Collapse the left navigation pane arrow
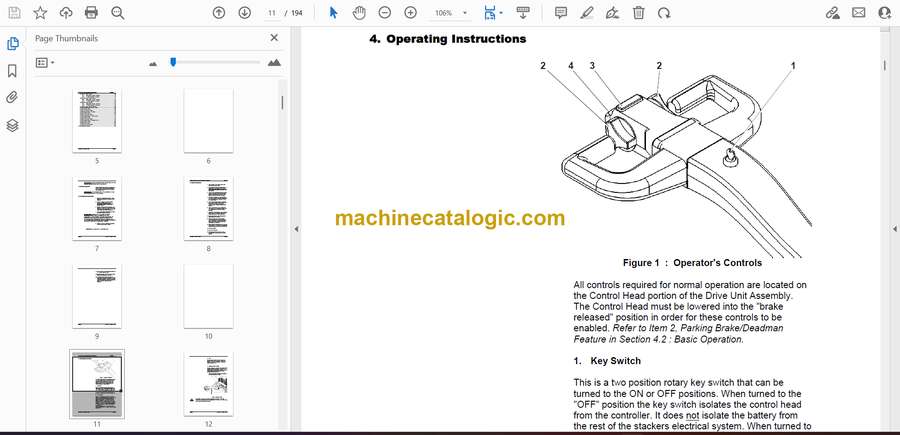The image size is (900, 435). pyautogui.click(x=296, y=229)
